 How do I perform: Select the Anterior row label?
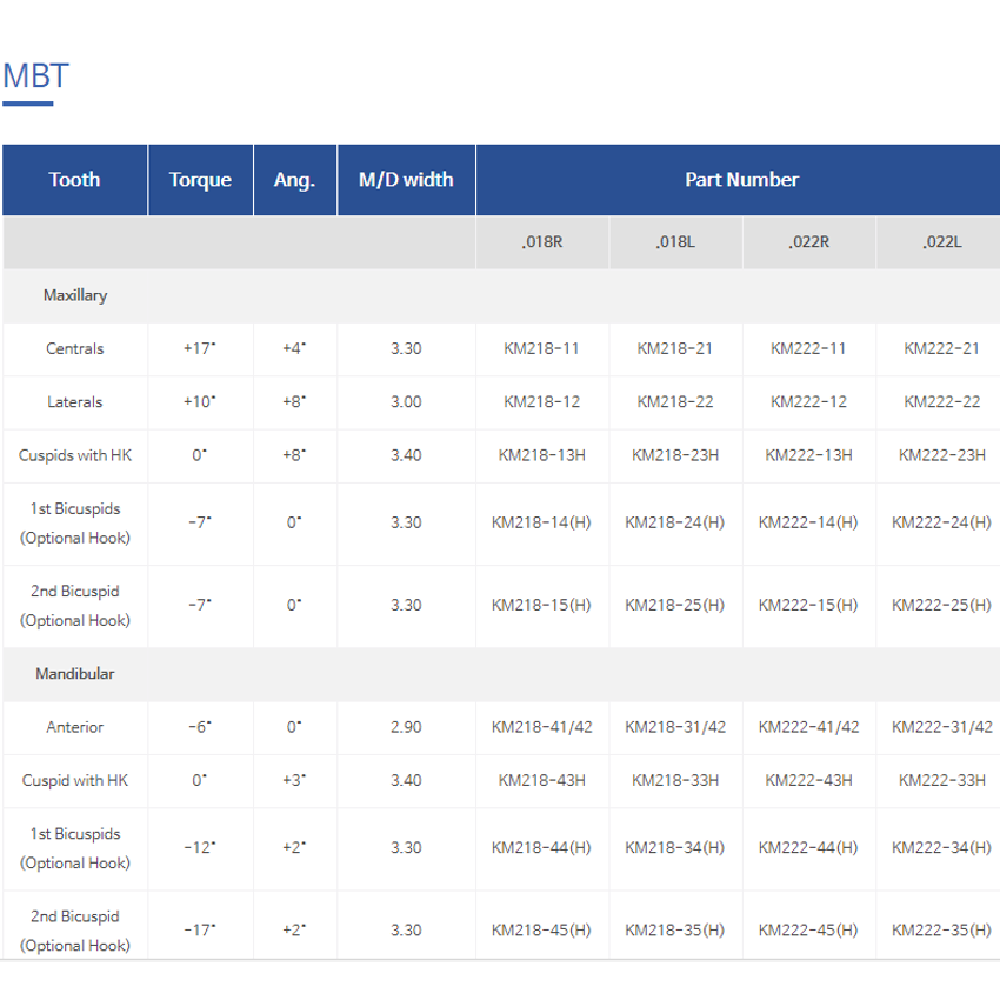click(75, 727)
